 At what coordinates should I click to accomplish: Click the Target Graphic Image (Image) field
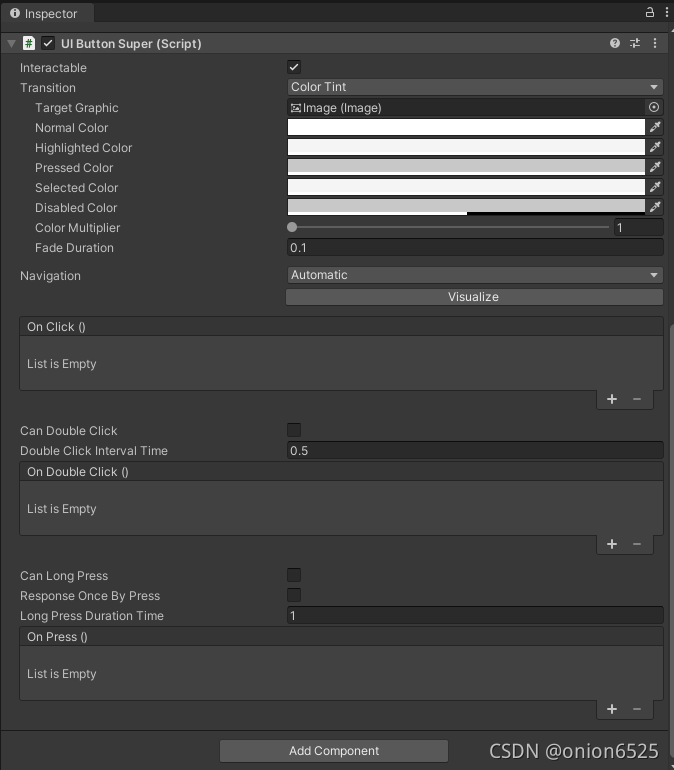[465, 108]
